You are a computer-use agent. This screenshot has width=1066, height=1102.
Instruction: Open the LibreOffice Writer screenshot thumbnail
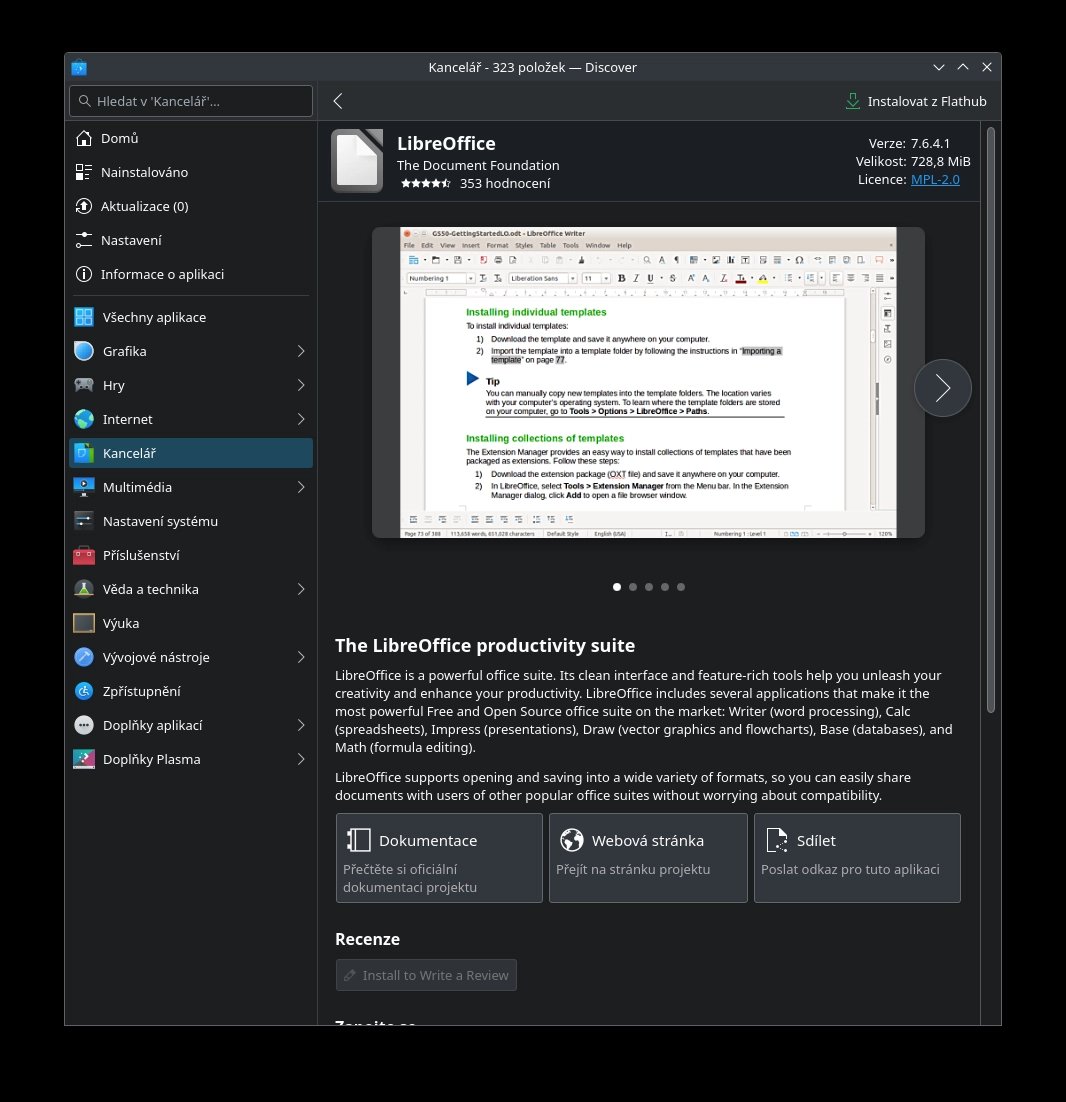click(648, 382)
